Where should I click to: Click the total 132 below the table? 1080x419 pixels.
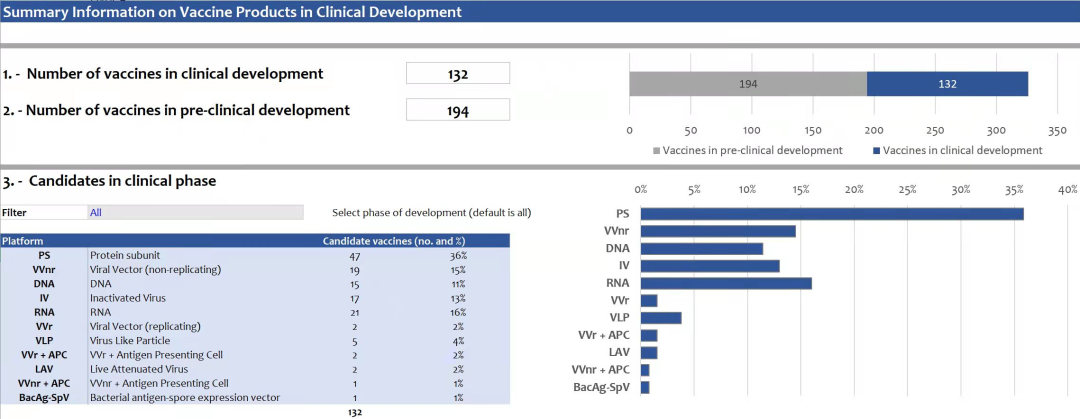coord(354,412)
